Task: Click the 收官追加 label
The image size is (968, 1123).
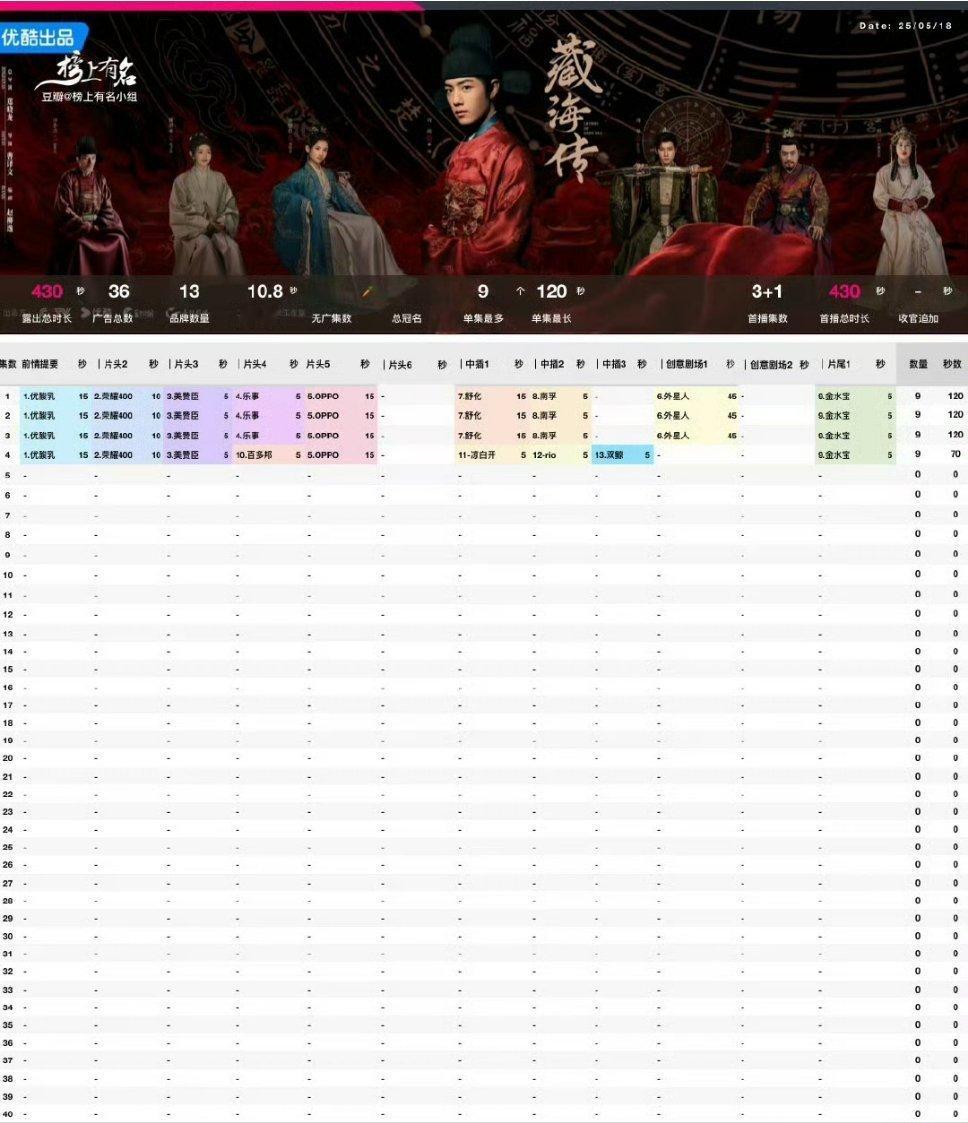Action: coord(919,318)
